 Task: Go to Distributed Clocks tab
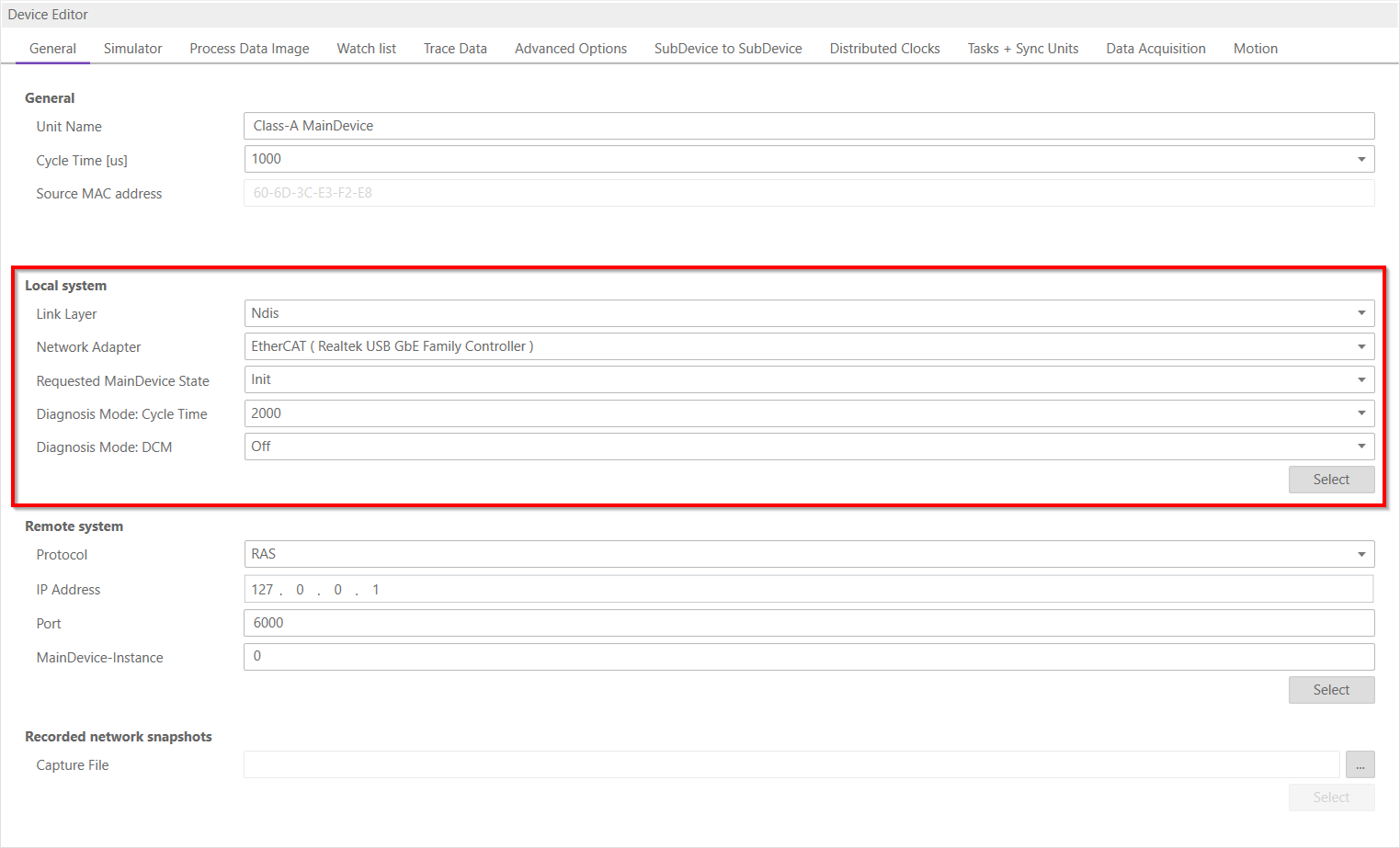[884, 49]
